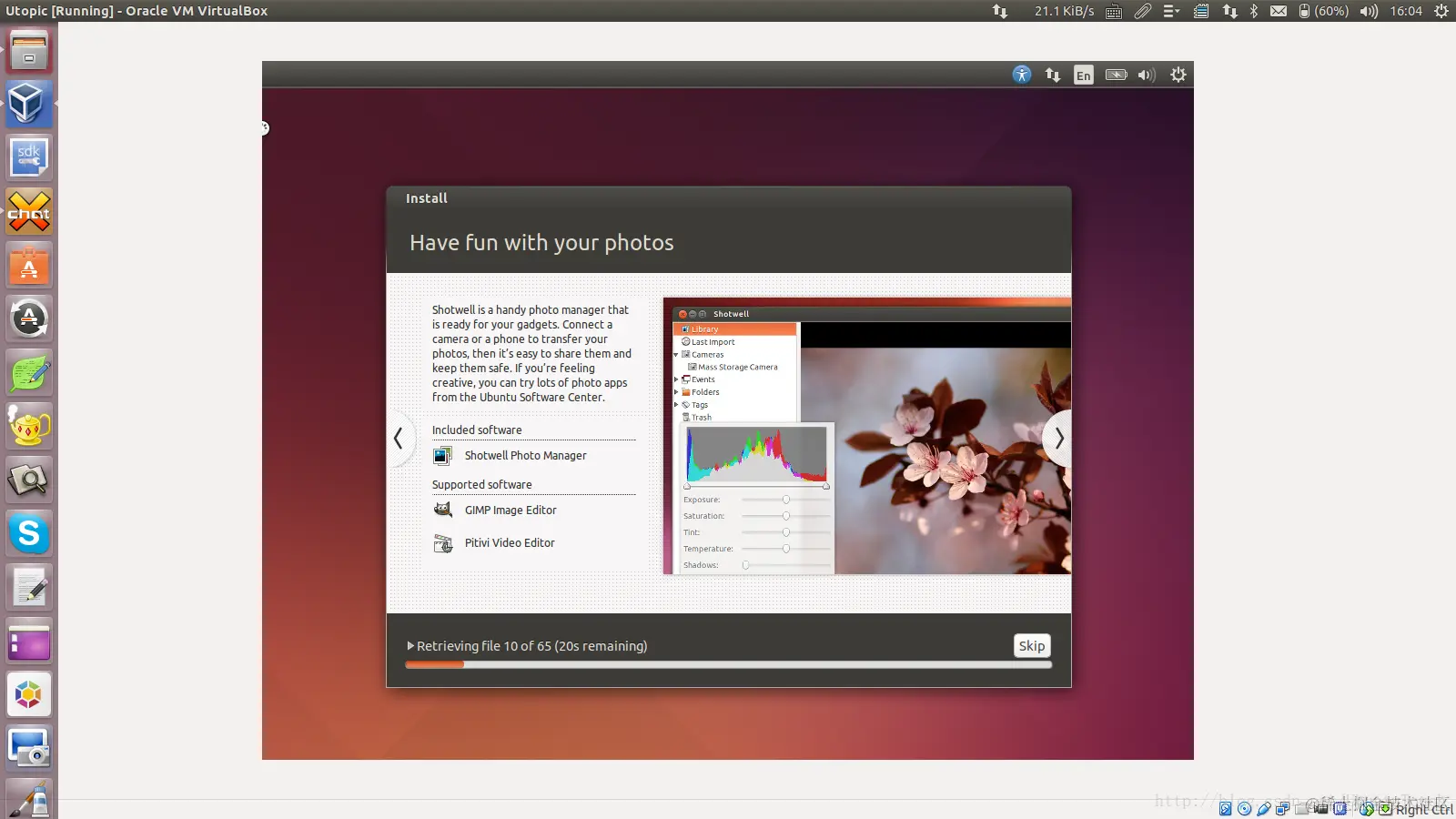The width and height of the screenshot is (1456, 819).
Task: Open the purple window app in launcher
Action: [x=29, y=641]
